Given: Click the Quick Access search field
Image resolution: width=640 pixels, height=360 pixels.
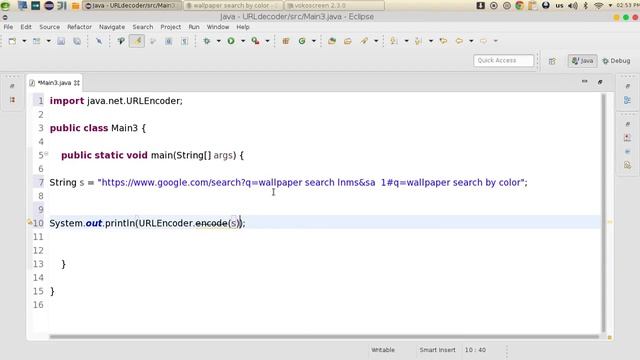Looking at the screenshot, I should 503,60.
